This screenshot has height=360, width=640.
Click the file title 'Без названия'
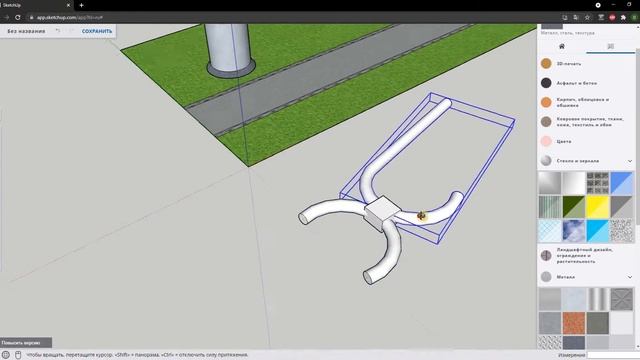point(26,31)
